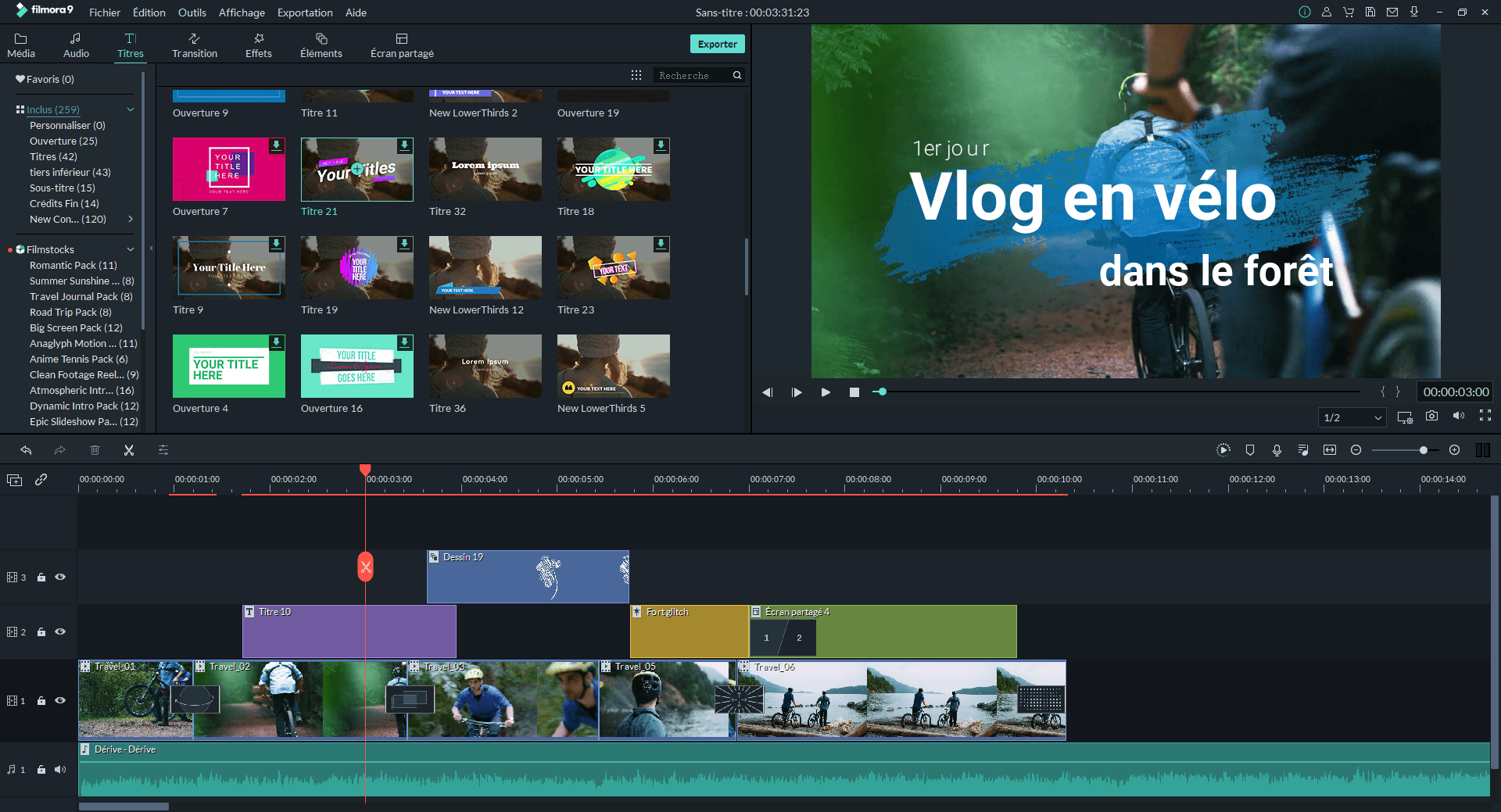Add a marker with the marker icon
The width and height of the screenshot is (1501, 812).
[x=1250, y=450]
